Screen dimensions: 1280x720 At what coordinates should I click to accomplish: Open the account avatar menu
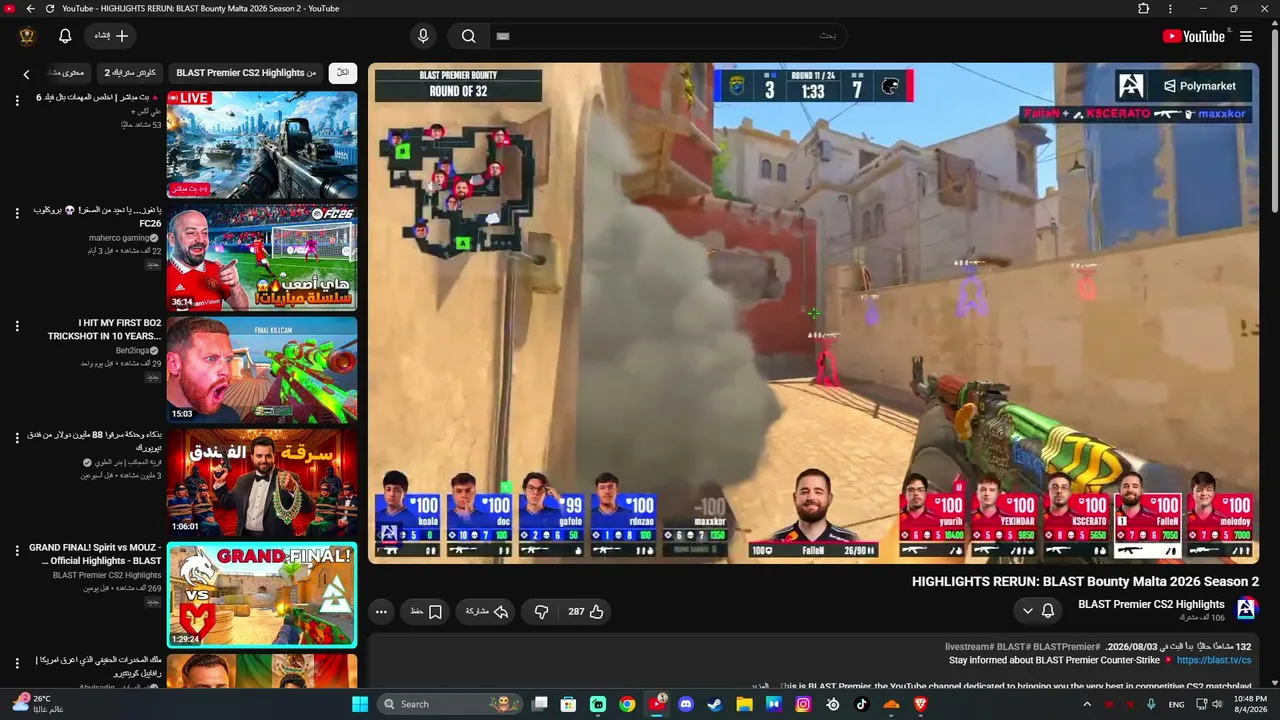[x=27, y=36]
